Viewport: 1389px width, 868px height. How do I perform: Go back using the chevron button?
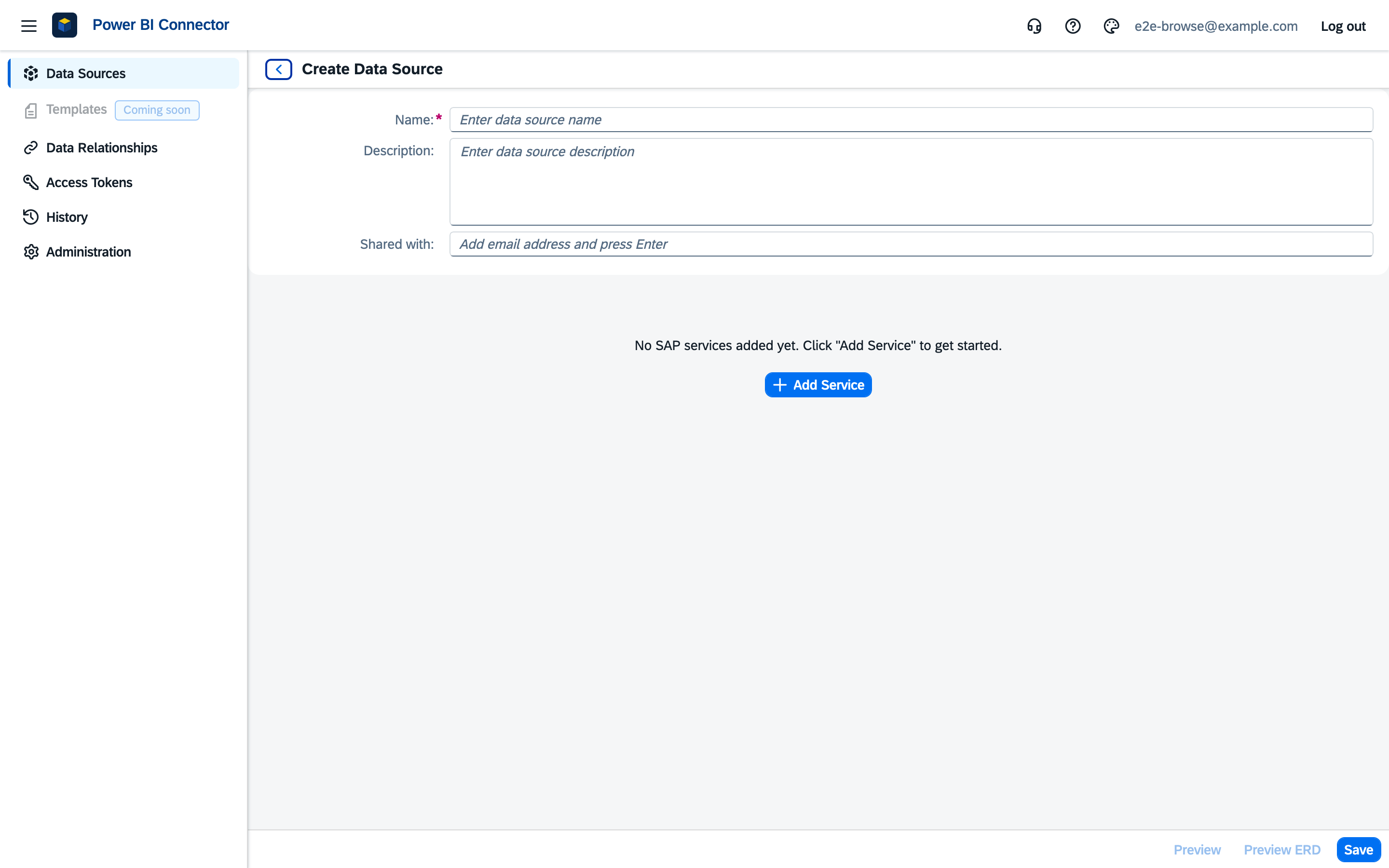[278, 69]
